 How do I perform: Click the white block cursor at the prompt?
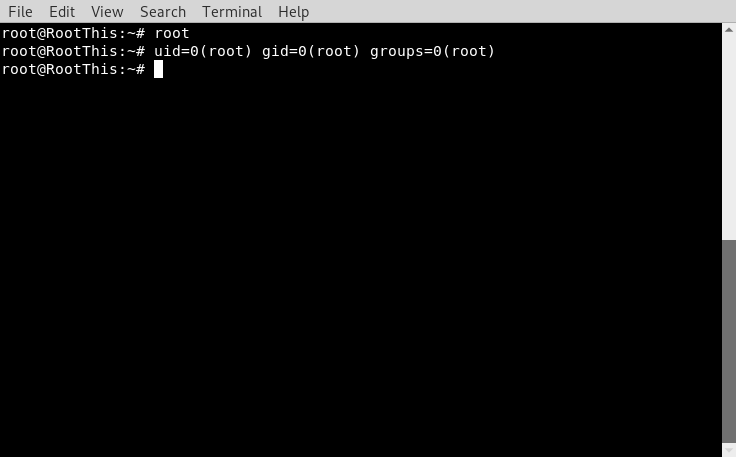158,69
